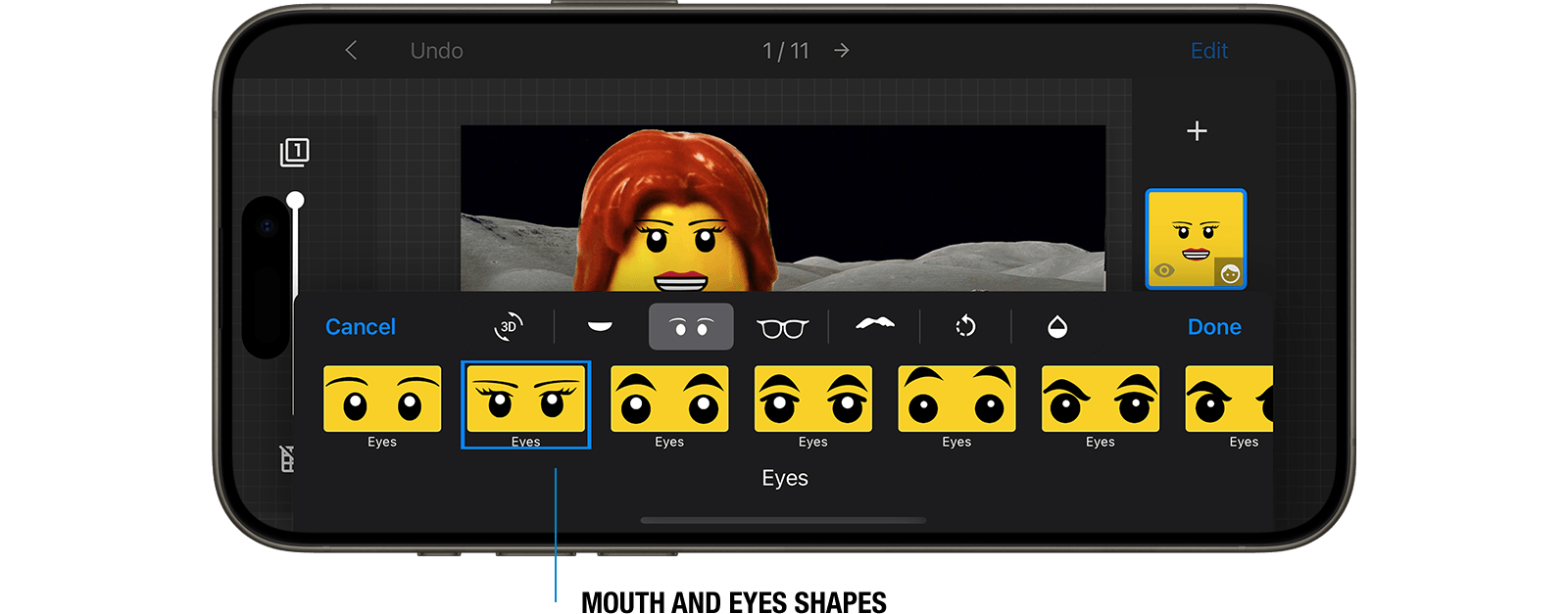Choose the angry eyes with slanted brows
Screen dimensions: 1568x614
coord(1101,399)
